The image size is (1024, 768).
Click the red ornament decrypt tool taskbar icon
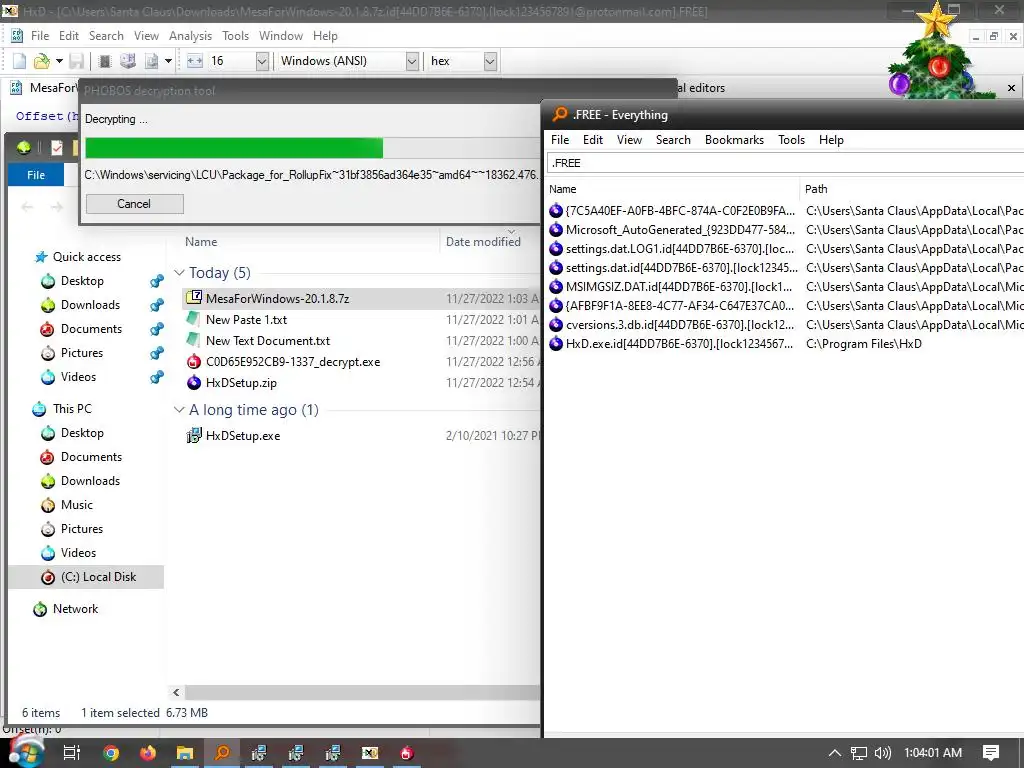pos(406,753)
